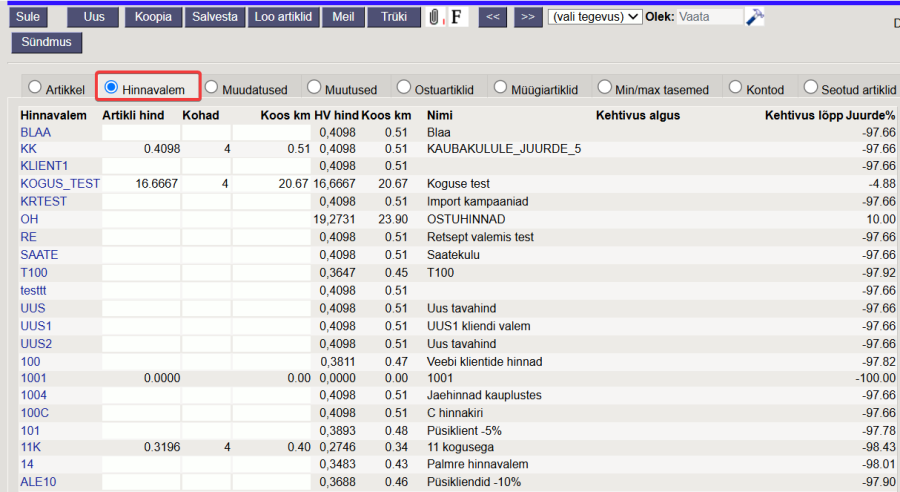Click the name text Palmre hinnavalem
Screen dimensions: 900x492
click(478, 464)
